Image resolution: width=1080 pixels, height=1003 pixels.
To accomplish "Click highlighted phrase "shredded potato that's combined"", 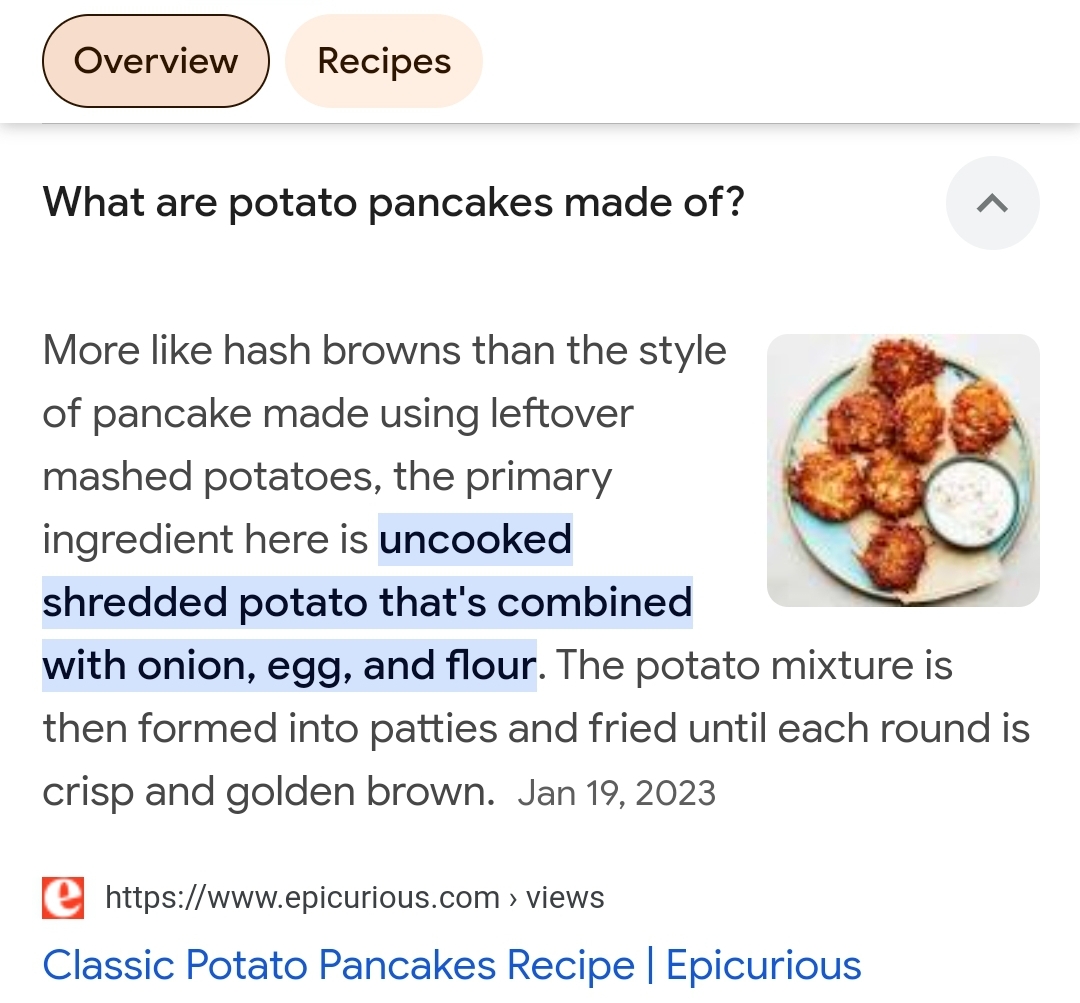I will pos(367,602).
